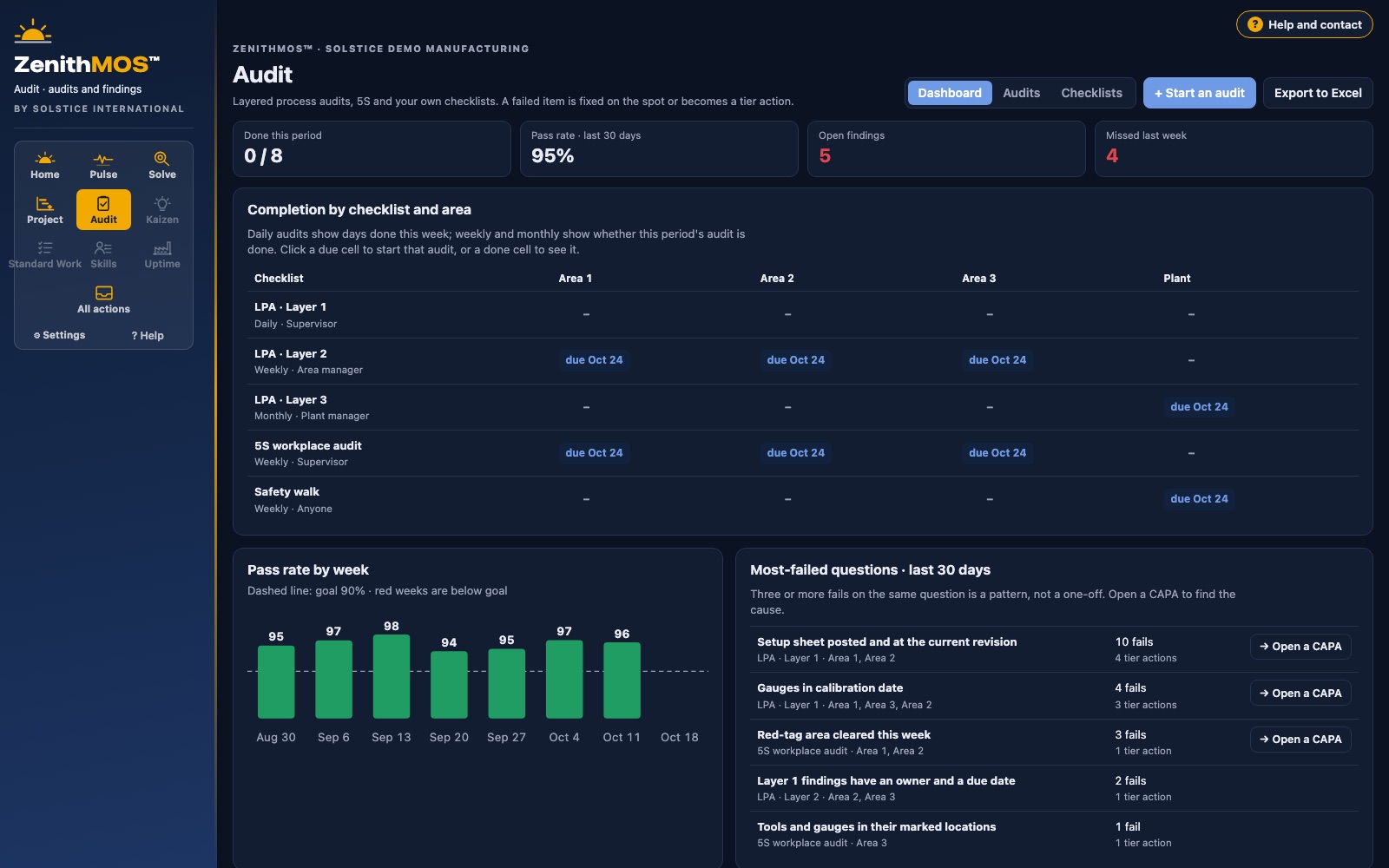This screenshot has width=1389, height=868.
Task: Open a CAPA for Gauges in calibration date
Action: pyautogui.click(x=1300, y=693)
